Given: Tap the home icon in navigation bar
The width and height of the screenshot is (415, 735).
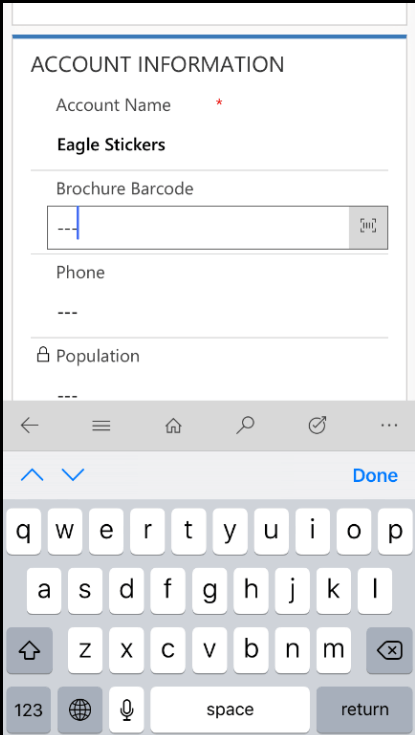Looking at the screenshot, I should click(x=173, y=426).
